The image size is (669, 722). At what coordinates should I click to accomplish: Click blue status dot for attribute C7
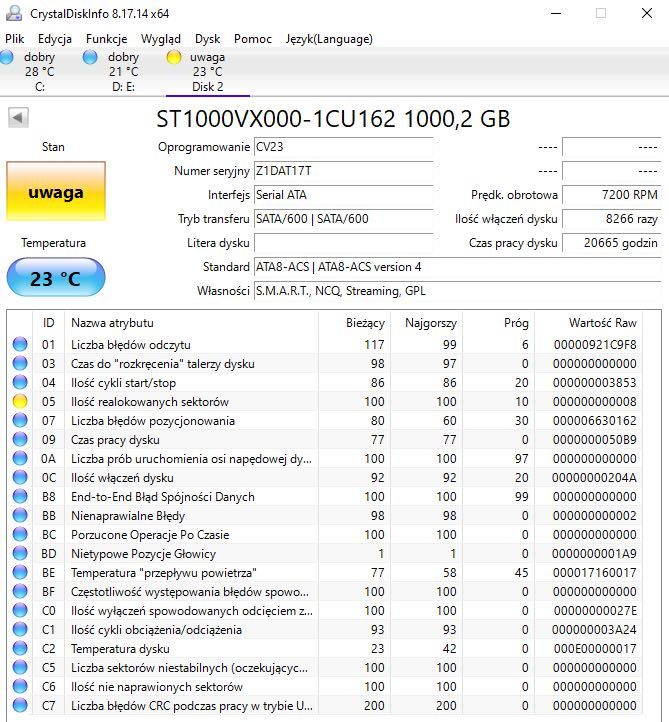click(20, 705)
